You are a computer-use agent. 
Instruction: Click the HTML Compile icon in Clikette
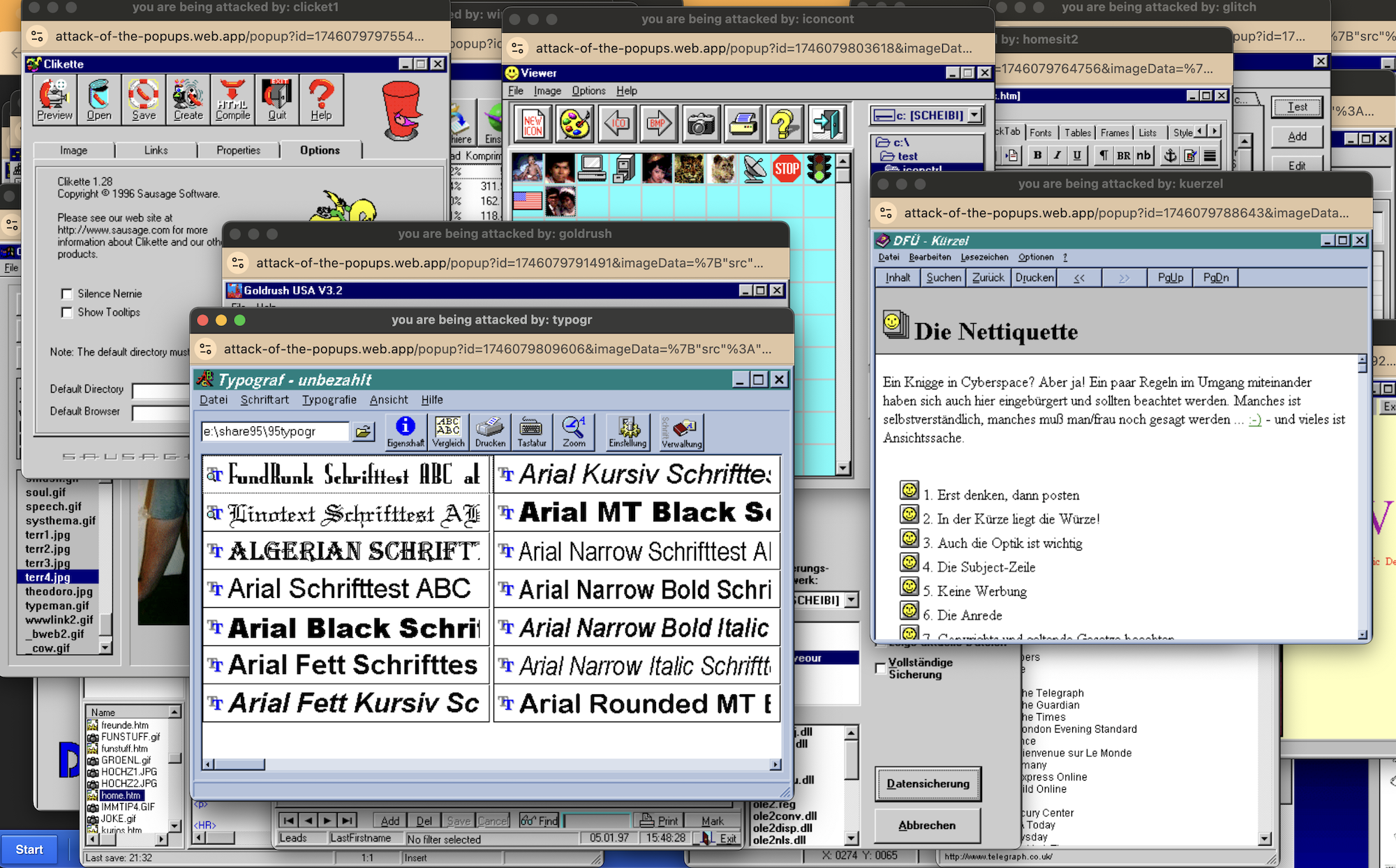(x=232, y=100)
